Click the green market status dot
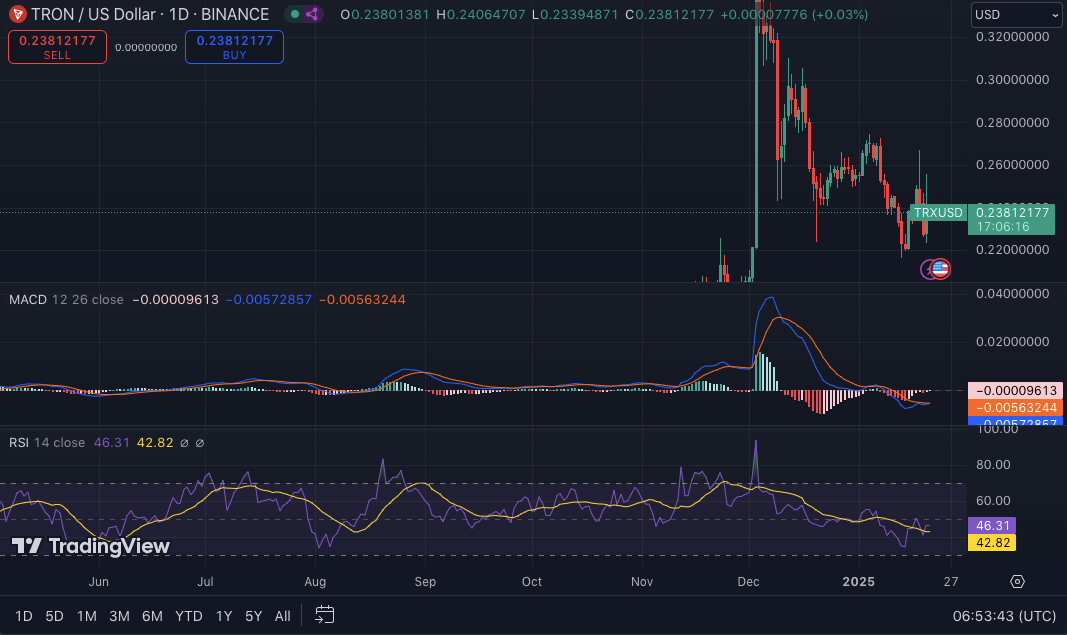The width and height of the screenshot is (1067, 635). pyautogui.click(x=295, y=14)
